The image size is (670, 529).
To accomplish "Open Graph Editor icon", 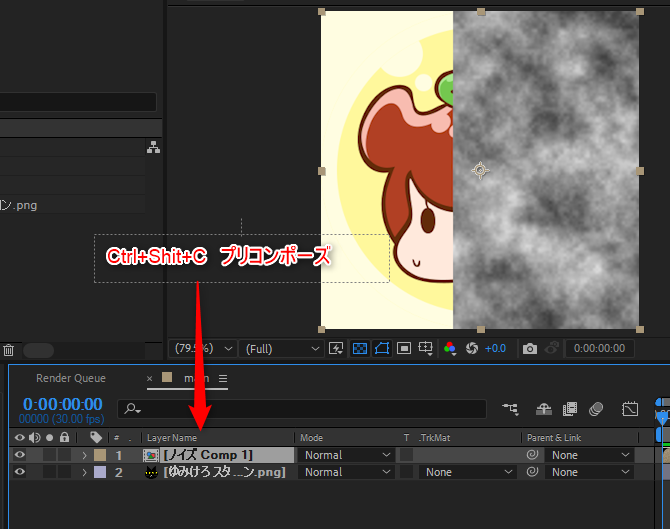I will (x=630, y=409).
